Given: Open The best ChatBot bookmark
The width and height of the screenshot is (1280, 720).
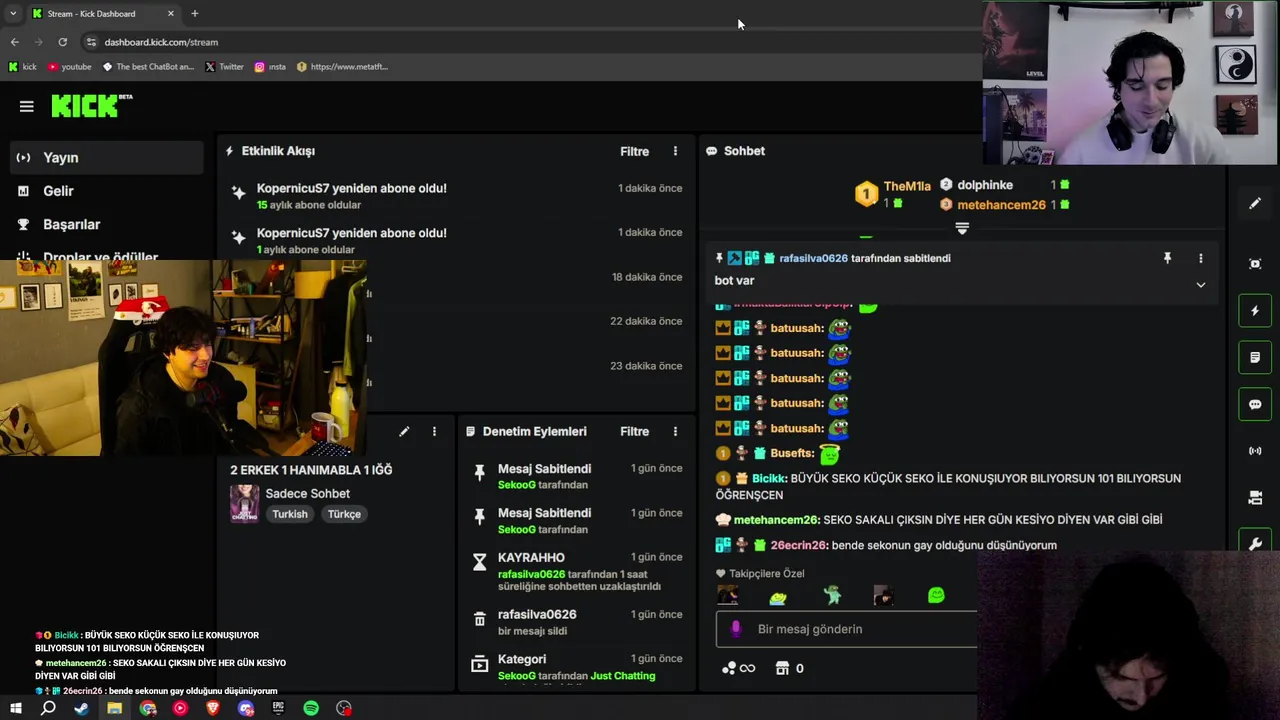Looking at the screenshot, I should point(148,67).
